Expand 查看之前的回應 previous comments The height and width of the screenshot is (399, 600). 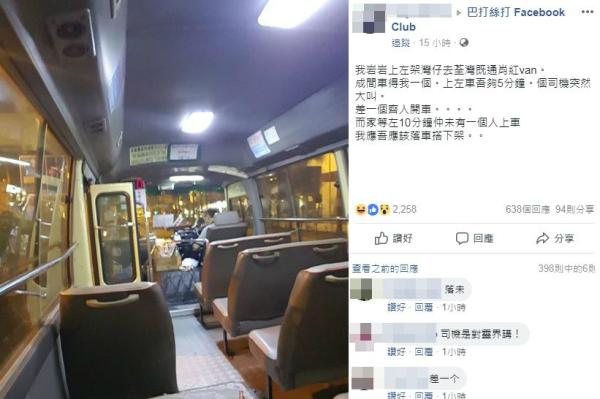pyautogui.click(x=385, y=269)
